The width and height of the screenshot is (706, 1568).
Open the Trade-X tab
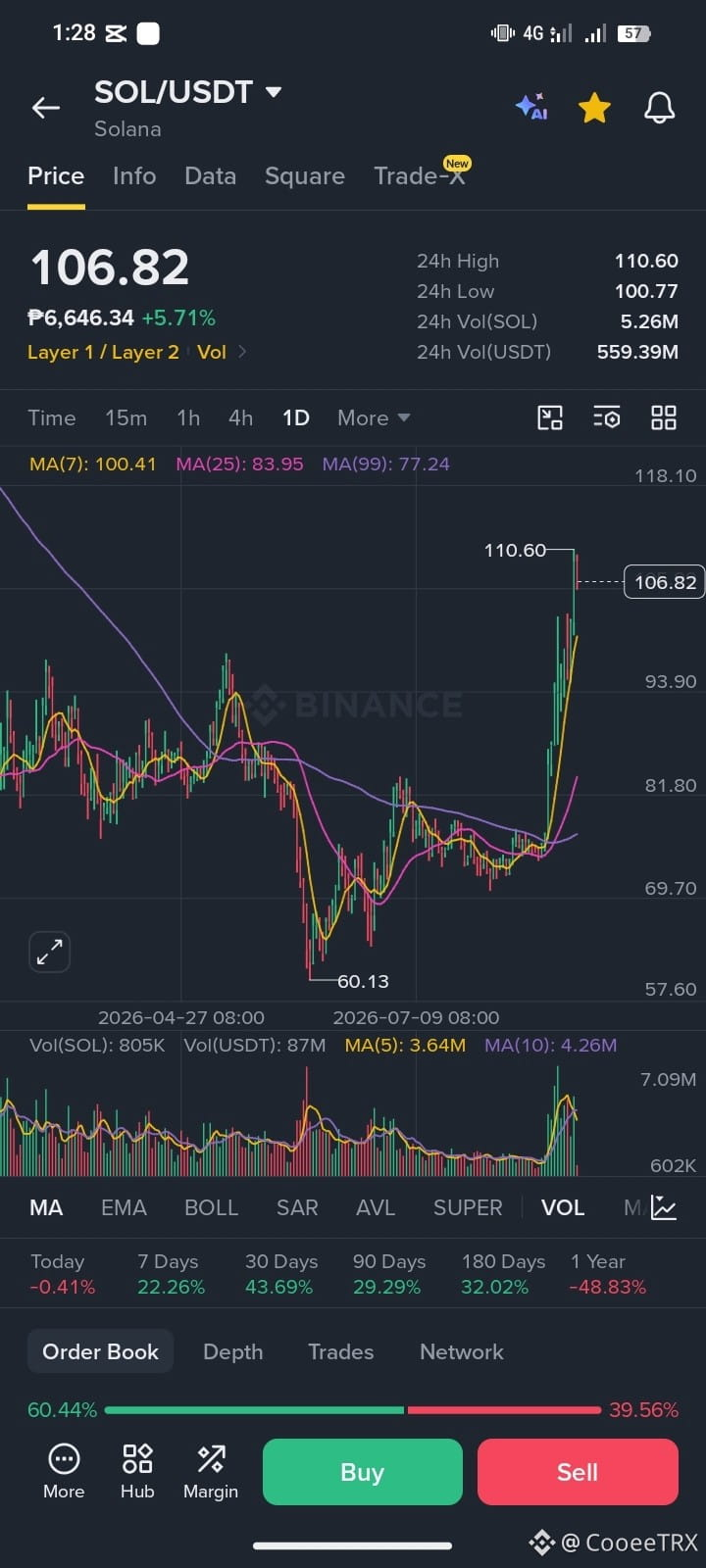[420, 174]
